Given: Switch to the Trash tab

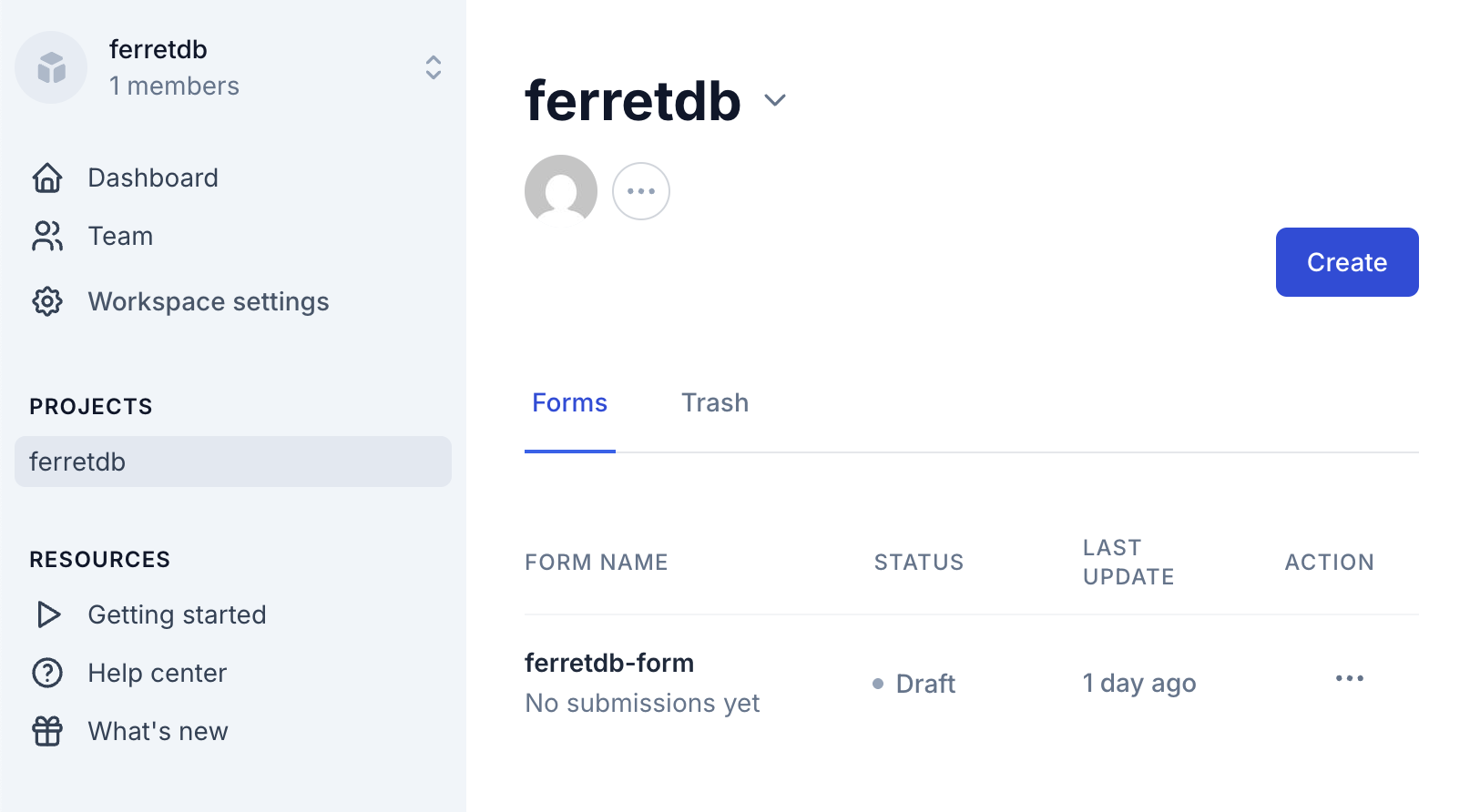Looking at the screenshot, I should tap(715, 402).
